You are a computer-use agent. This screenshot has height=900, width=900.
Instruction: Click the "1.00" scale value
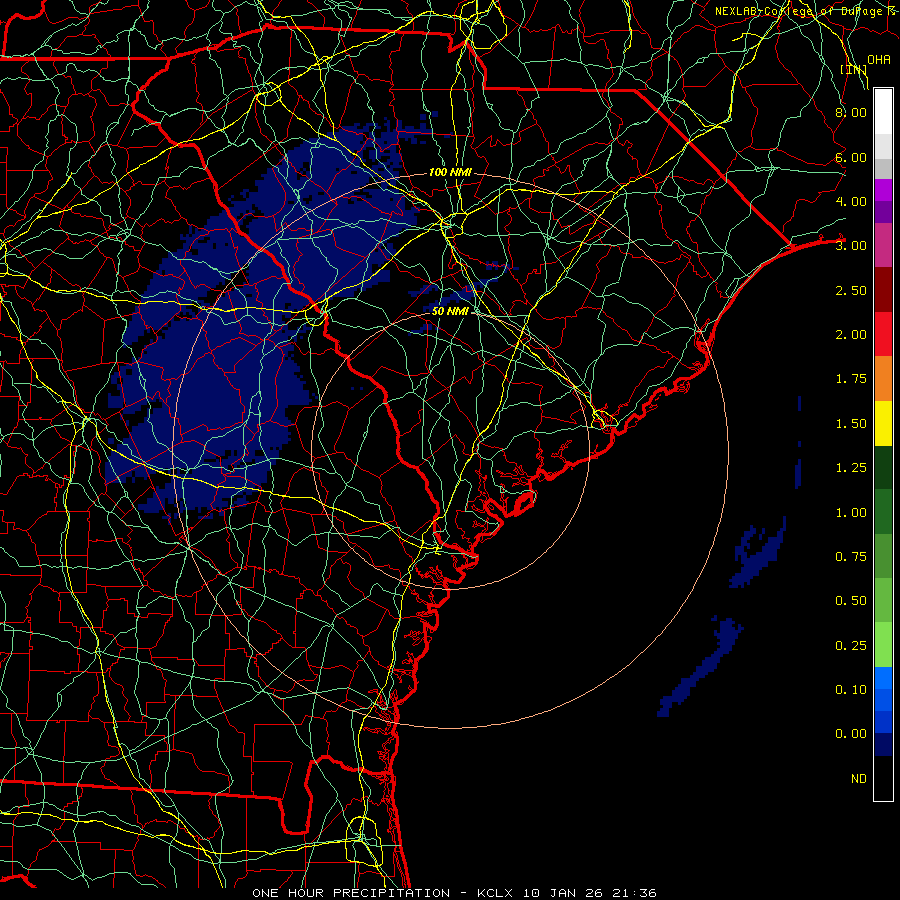pyautogui.click(x=851, y=513)
